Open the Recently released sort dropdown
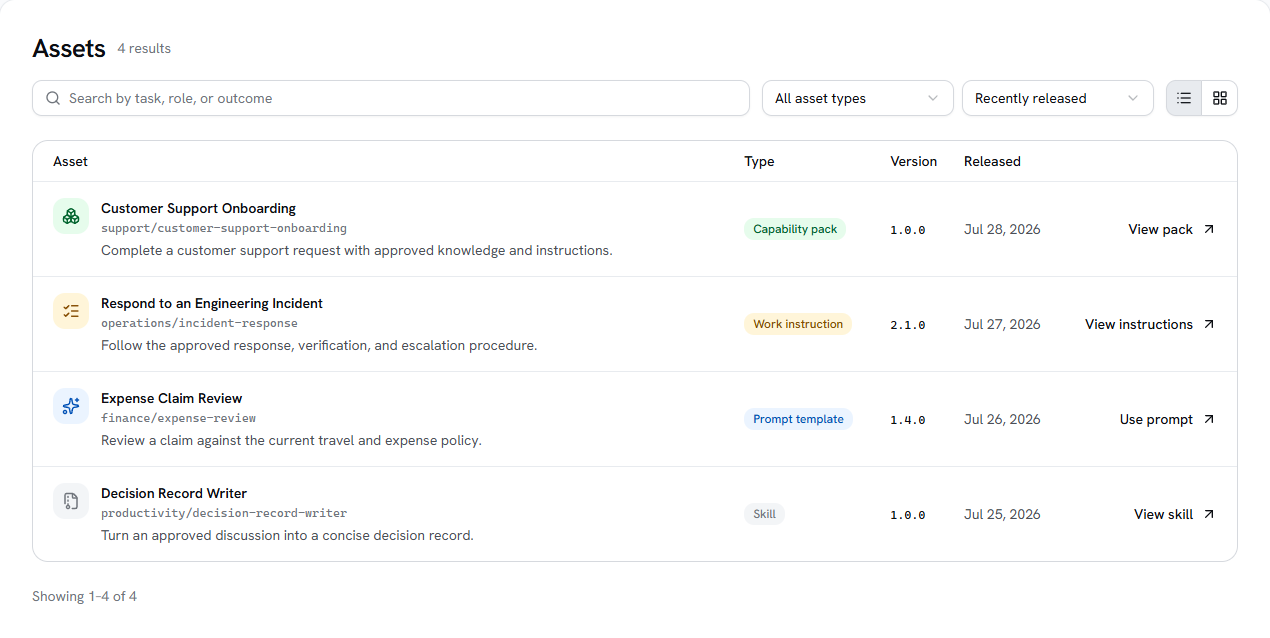 [1058, 98]
